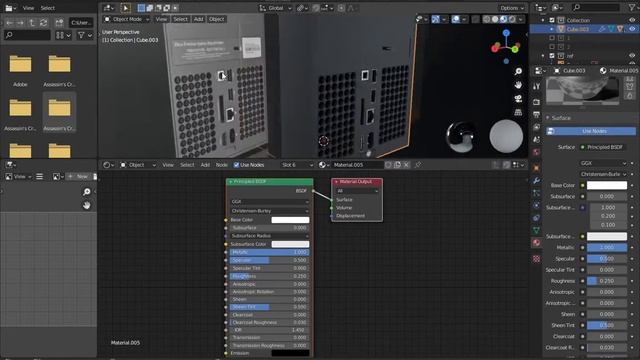Open the viewport Select menu

pyautogui.click(x=180, y=19)
